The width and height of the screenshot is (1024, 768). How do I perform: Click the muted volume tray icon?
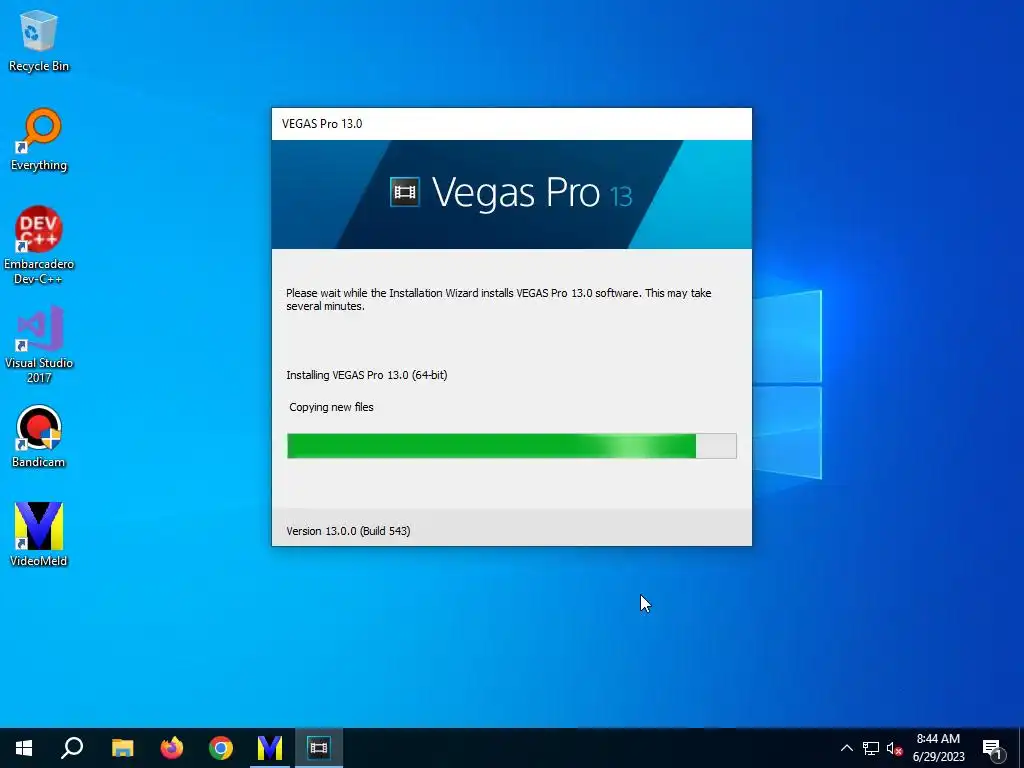point(894,748)
